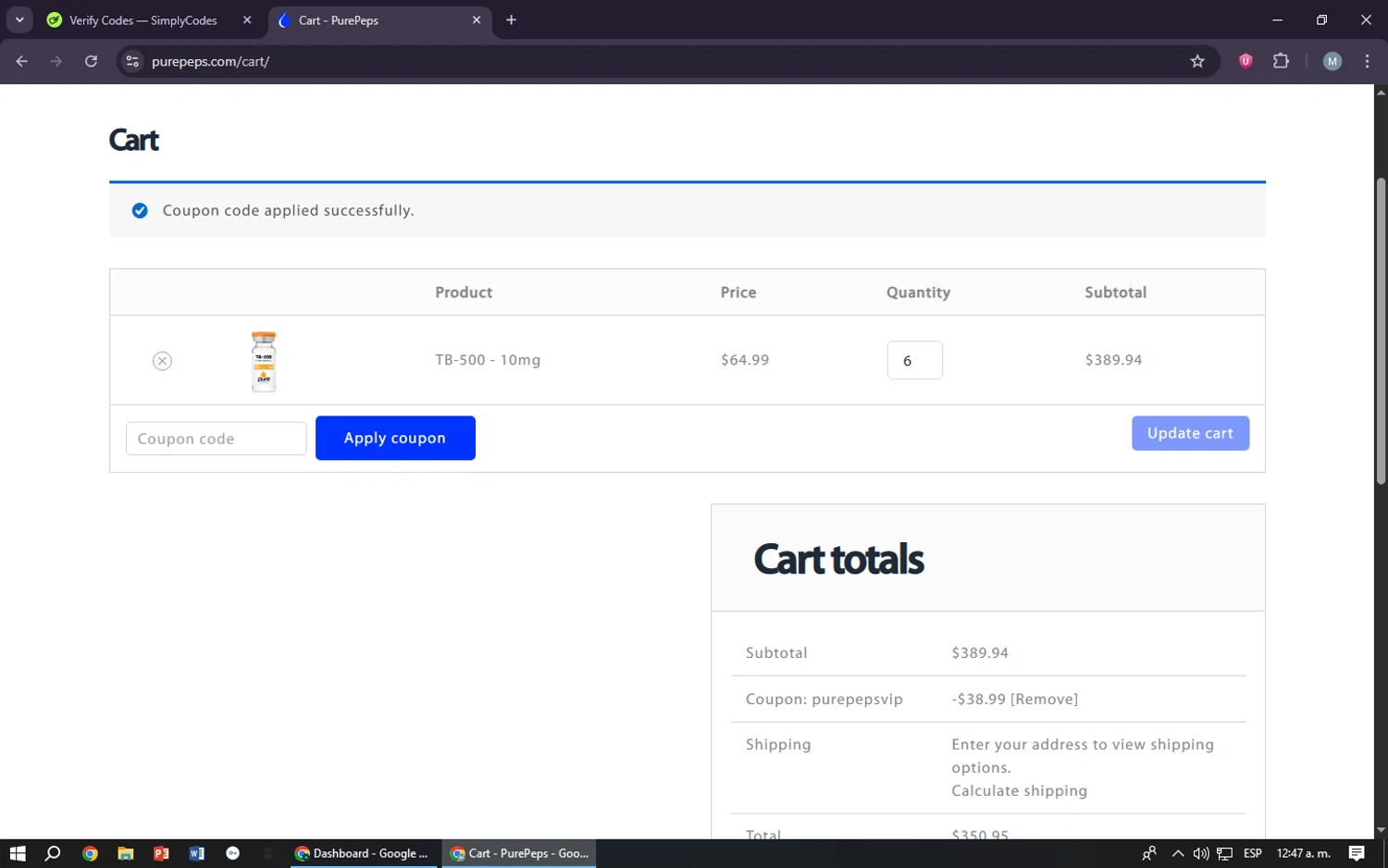This screenshot has width=1388, height=868.
Task: Click the address bar URL purepeps.com/cart/
Action: (x=211, y=62)
